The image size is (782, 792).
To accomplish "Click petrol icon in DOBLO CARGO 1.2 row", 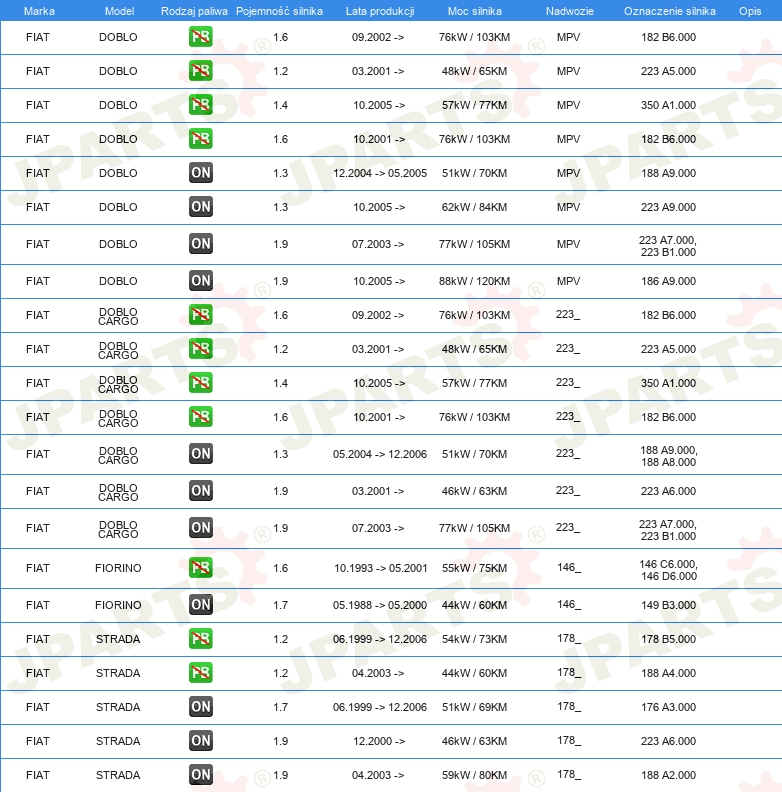I will (x=201, y=349).
